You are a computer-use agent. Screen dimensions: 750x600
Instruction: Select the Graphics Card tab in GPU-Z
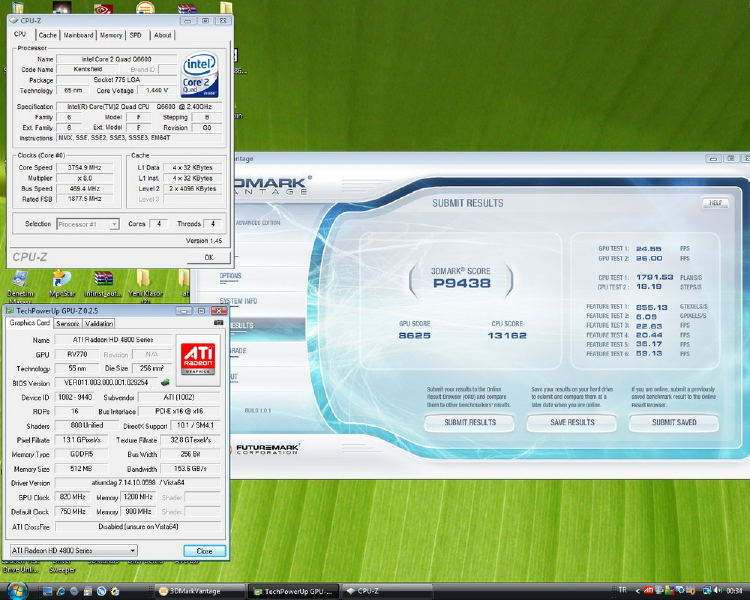pyautogui.click(x=30, y=323)
